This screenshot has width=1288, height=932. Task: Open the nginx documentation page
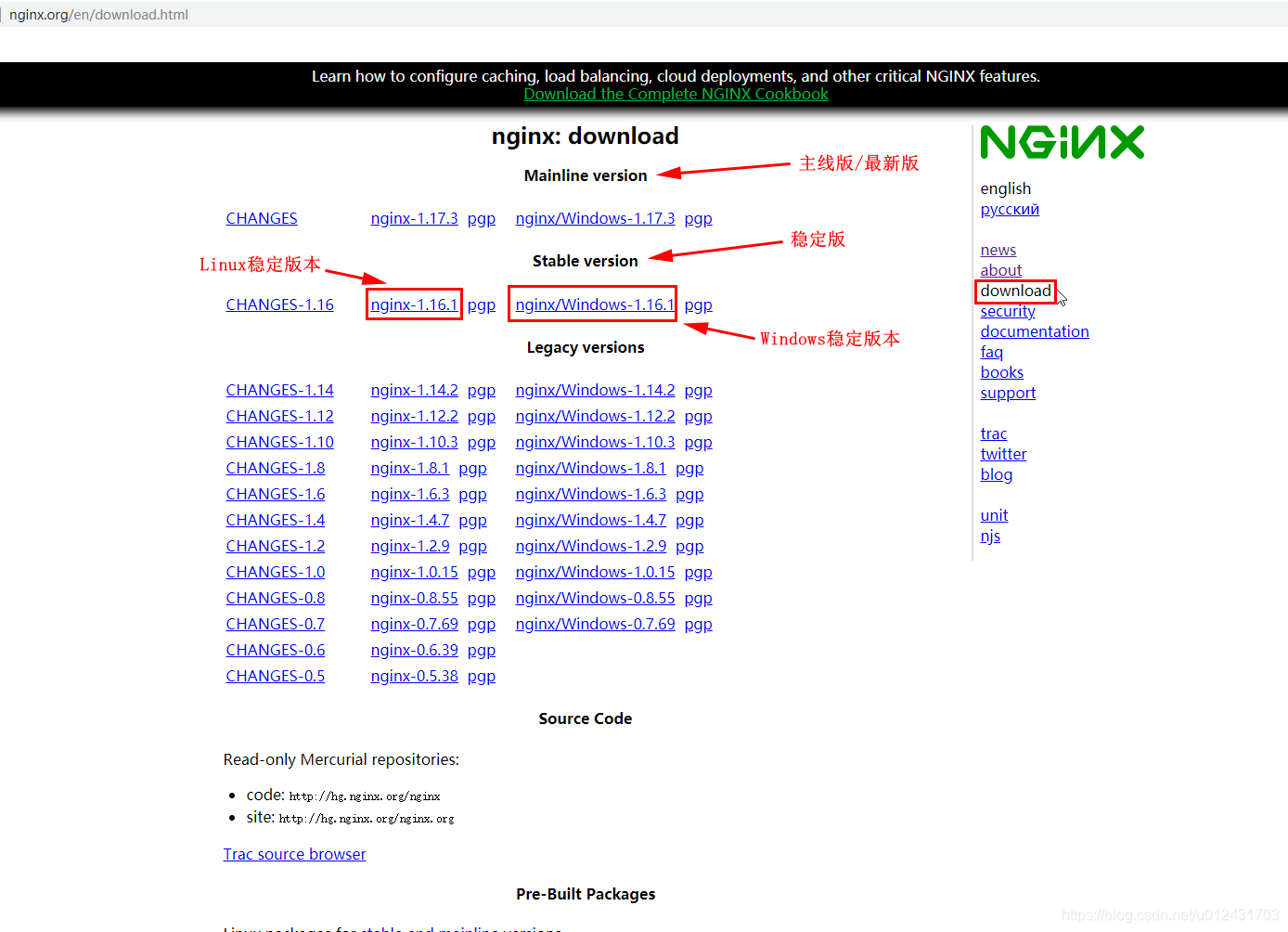pos(1034,331)
